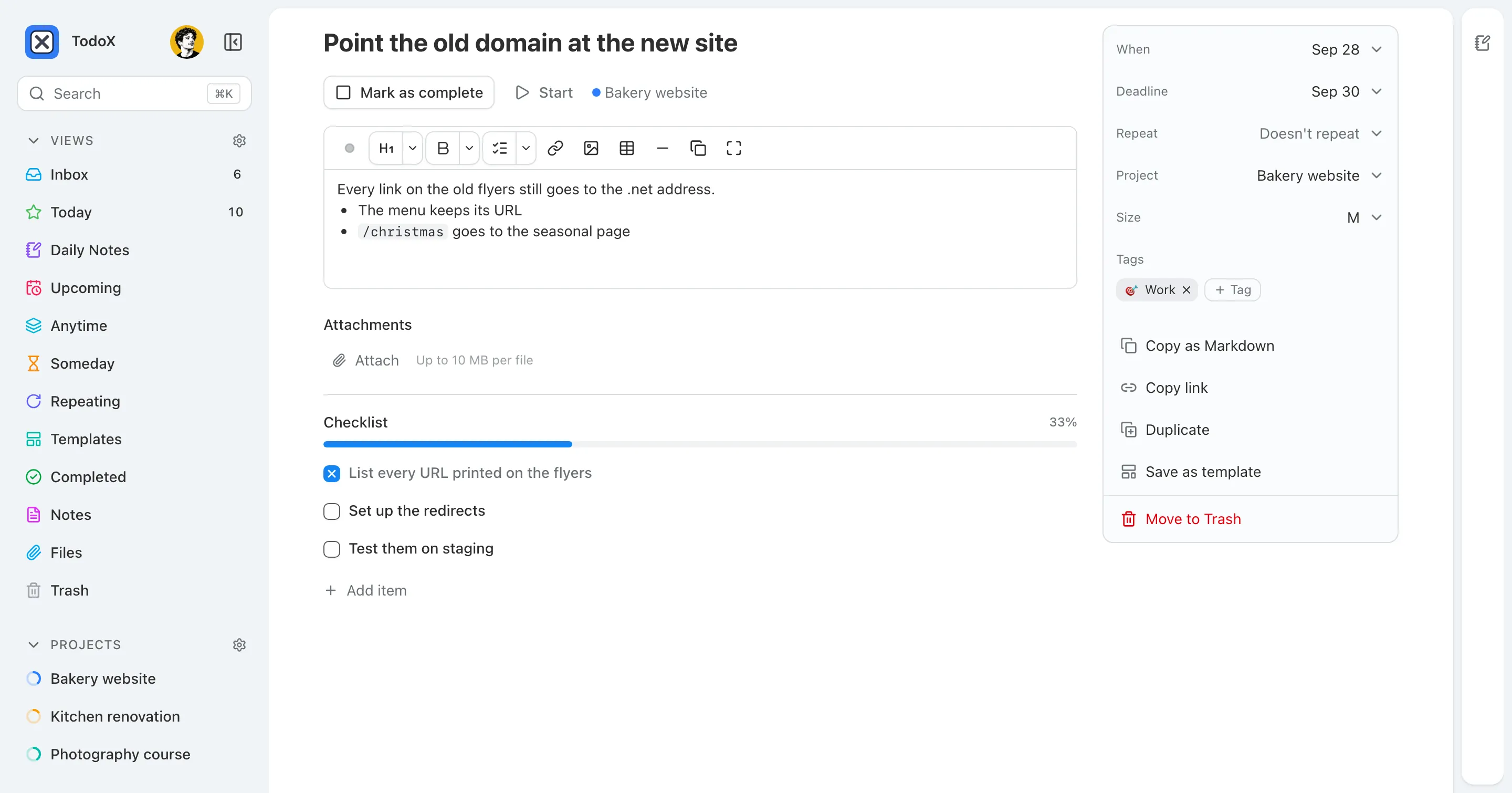Click the Save as template icon
This screenshot has height=793, width=1512.
[x=1128, y=472]
